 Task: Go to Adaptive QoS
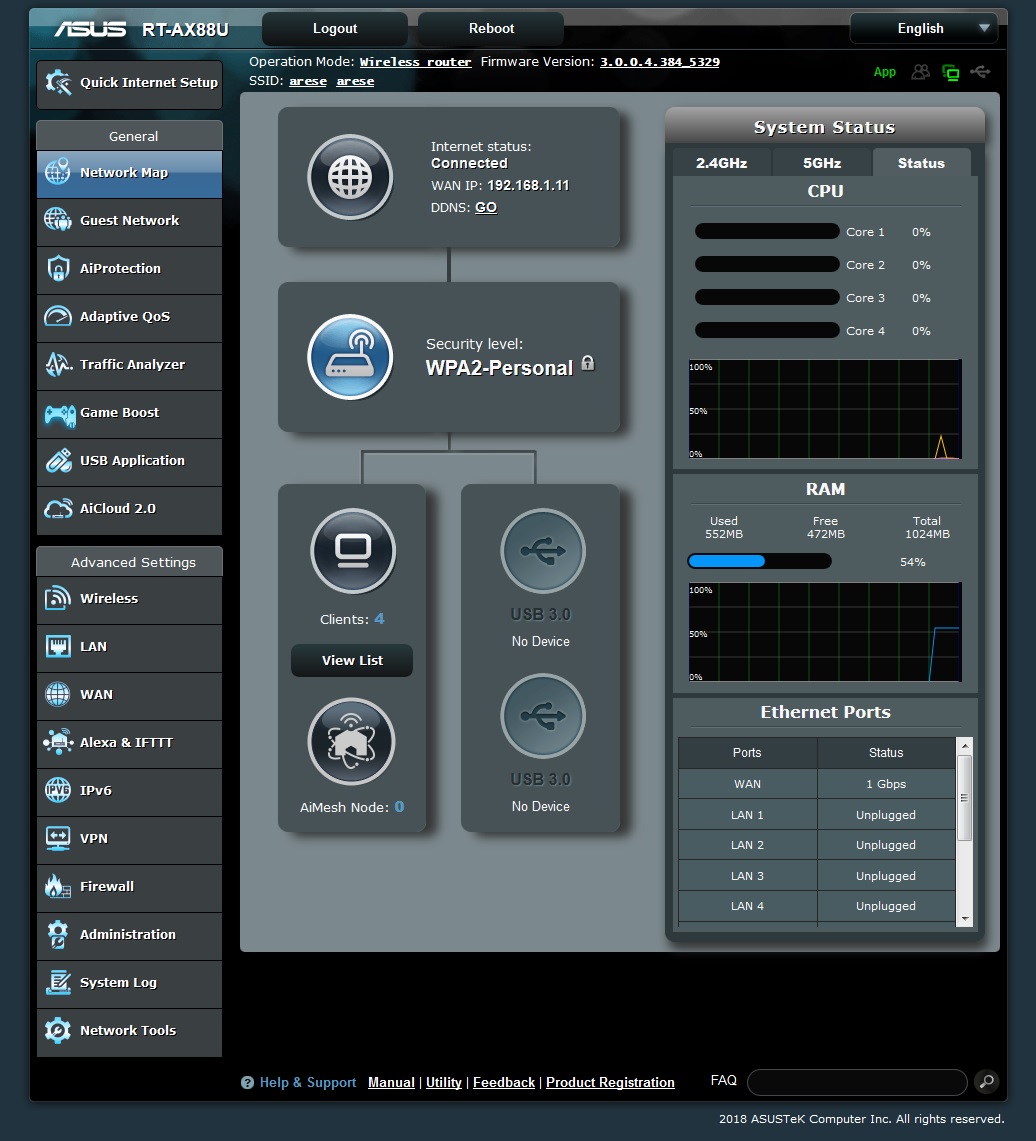click(x=130, y=317)
